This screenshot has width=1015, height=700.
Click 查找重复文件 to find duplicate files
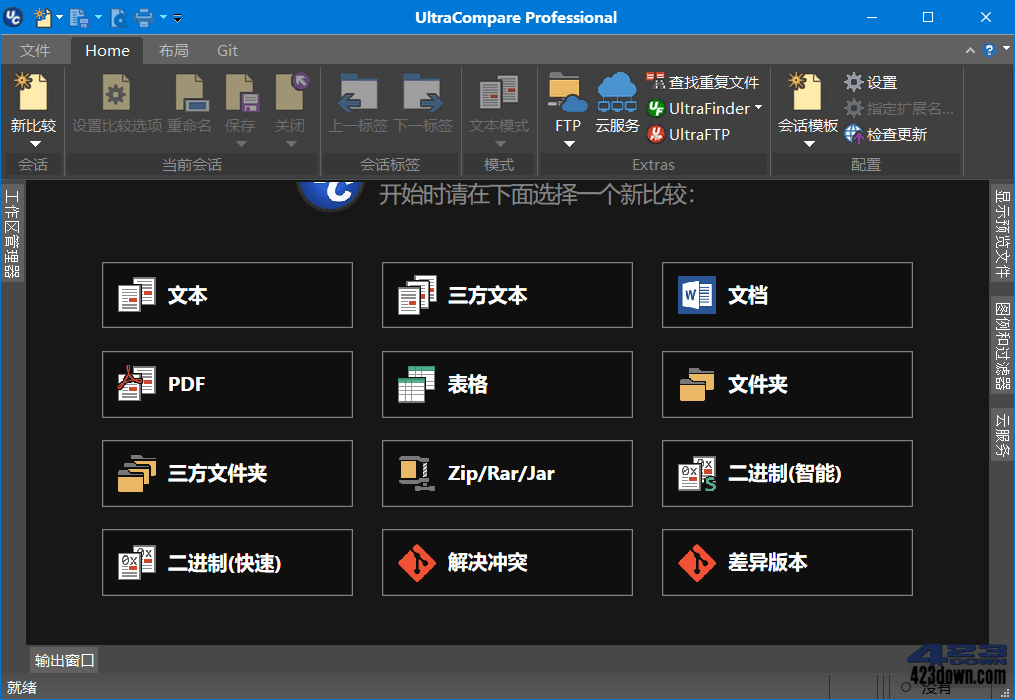700,82
